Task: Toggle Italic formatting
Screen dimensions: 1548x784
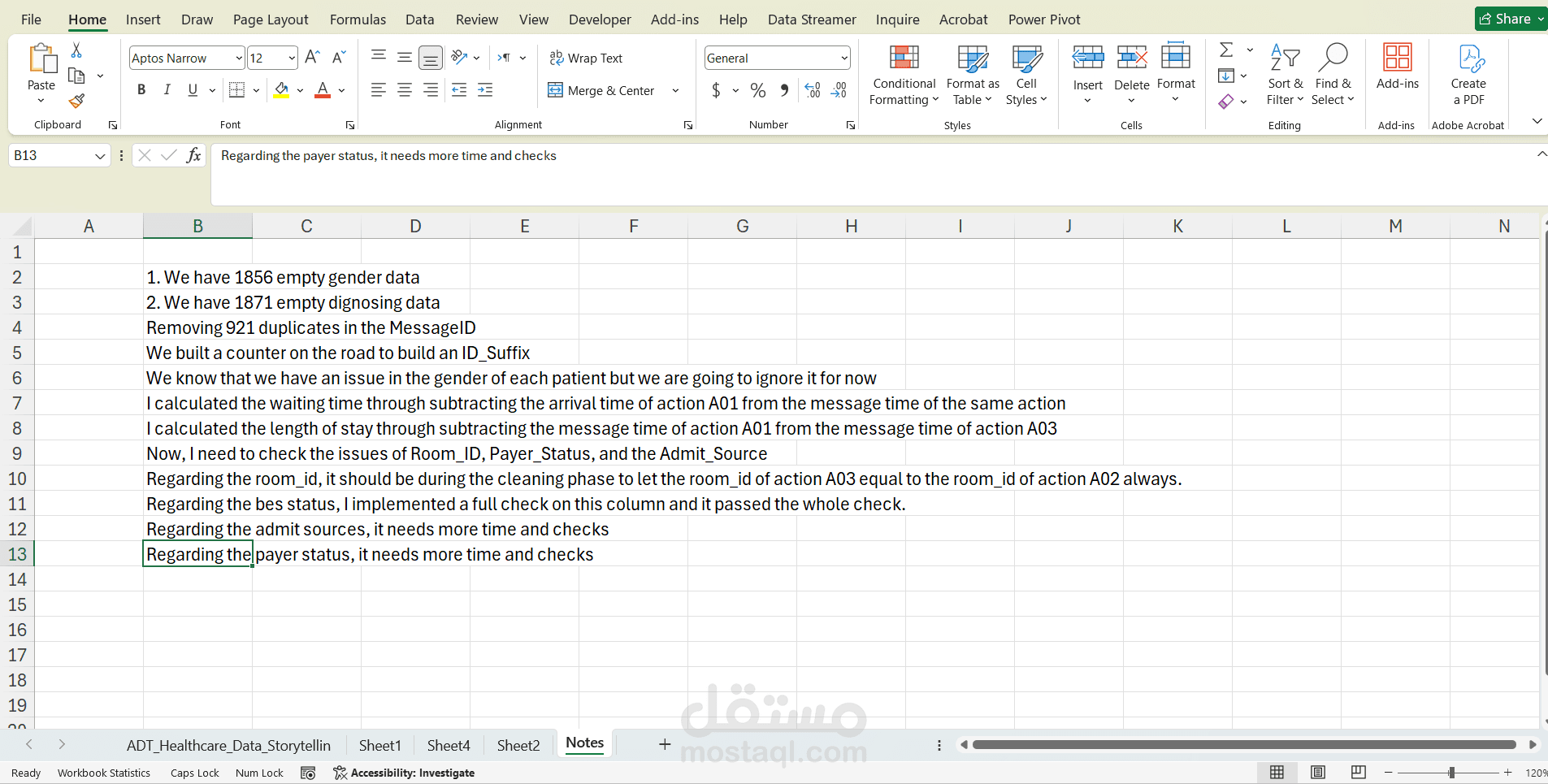Action: (167, 90)
